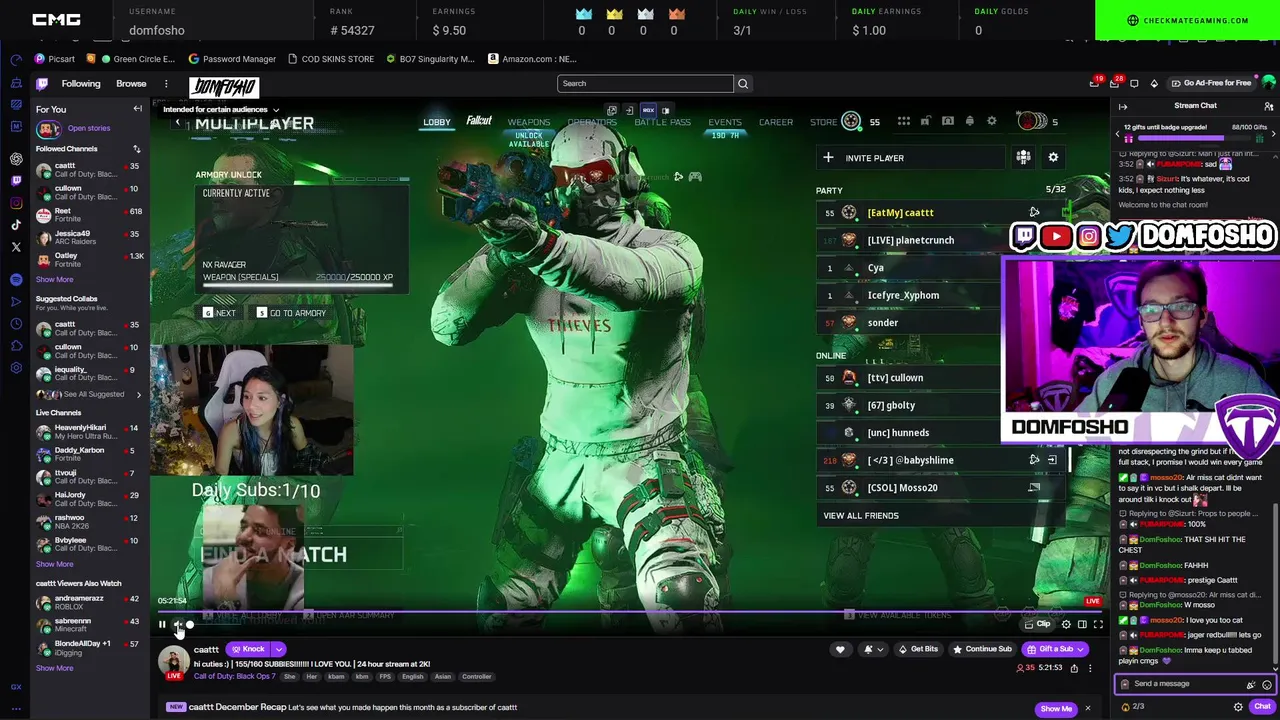Screen dimensions: 1280x720
Task: Click Checkmate Gaming website link
Action: point(1187,20)
